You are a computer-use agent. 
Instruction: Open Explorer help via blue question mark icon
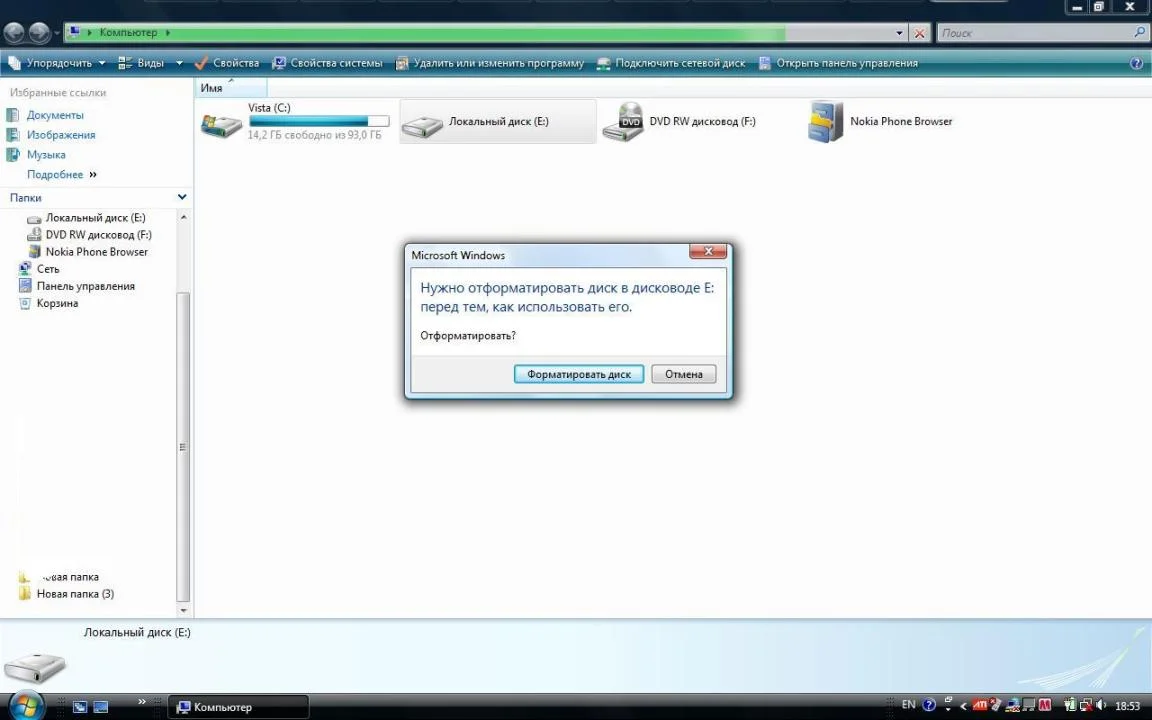click(x=1137, y=63)
